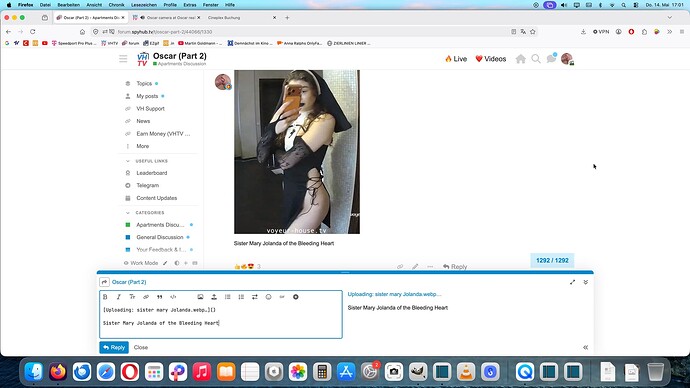This screenshot has width=690, height=388.
Task: Edit the post with pencil icon
Action: pos(415,267)
